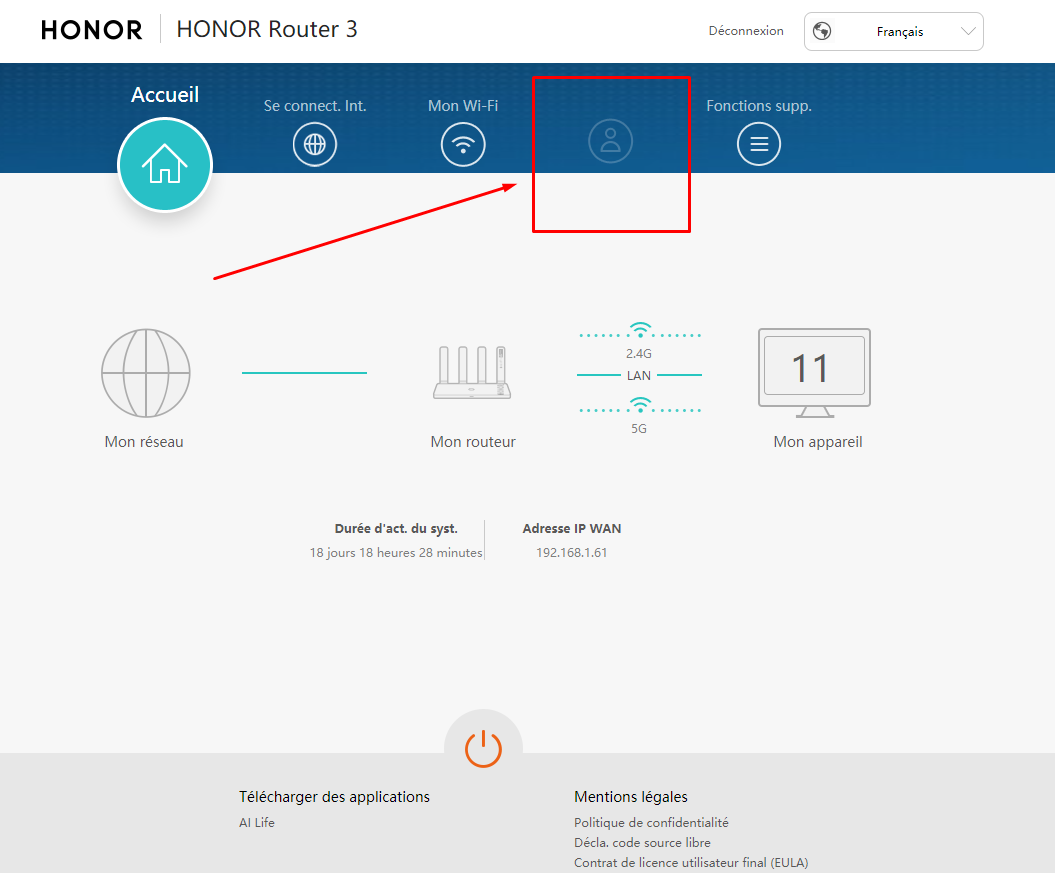Viewport: 1055px width, 873px height.
Task: Click the 2.4G Wi-Fi signal icon
Action: (x=640, y=331)
